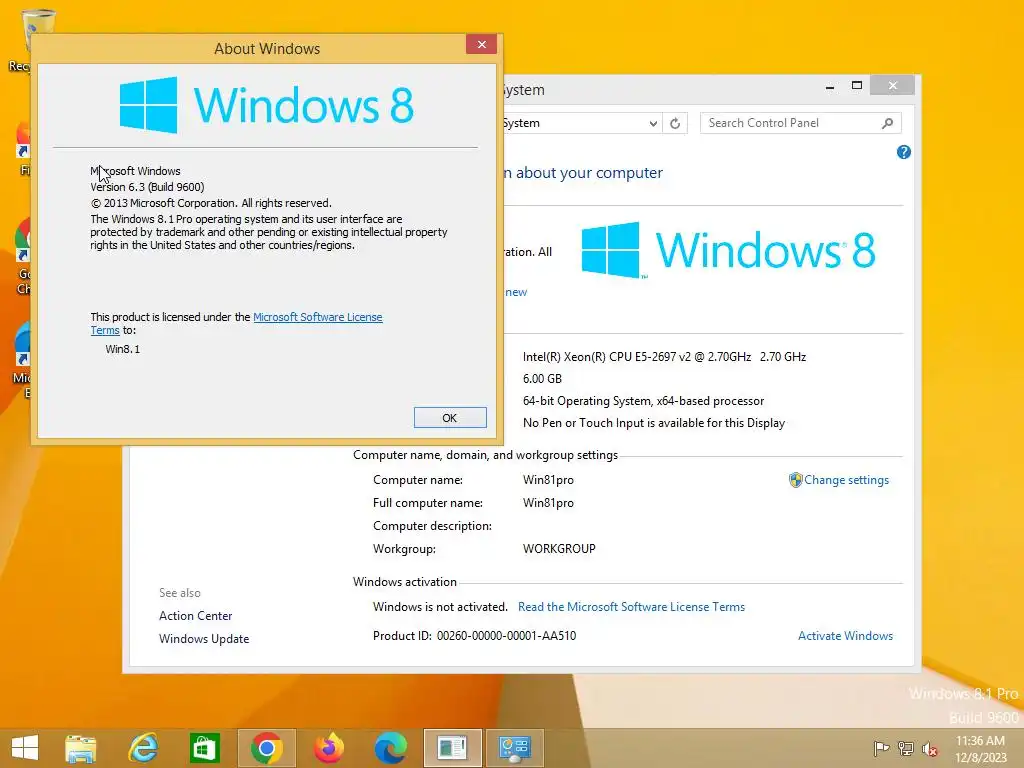Close the About Windows dialog
The image size is (1024, 768).
(481, 44)
